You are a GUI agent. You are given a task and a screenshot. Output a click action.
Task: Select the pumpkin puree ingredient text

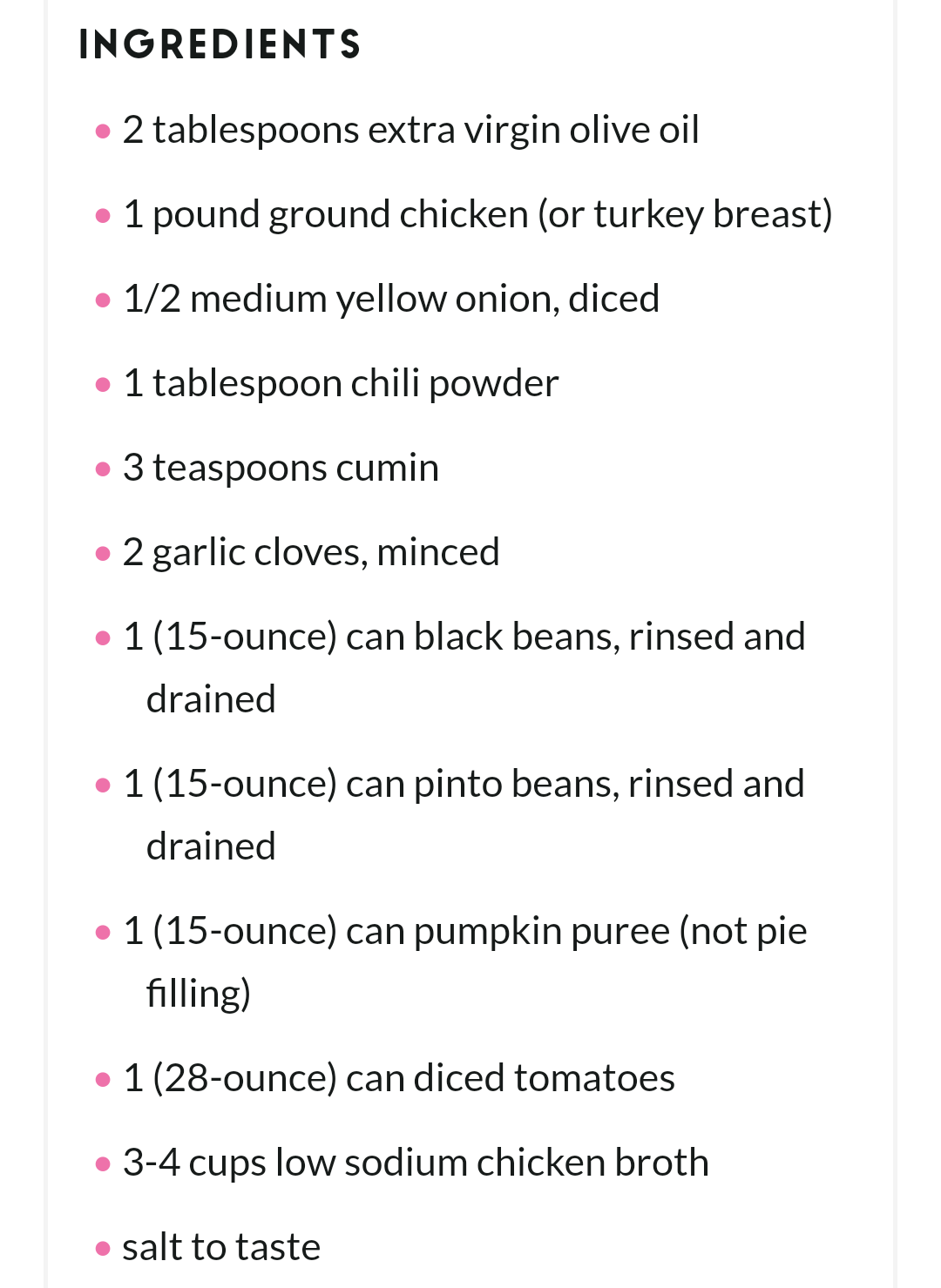click(x=464, y=962)
